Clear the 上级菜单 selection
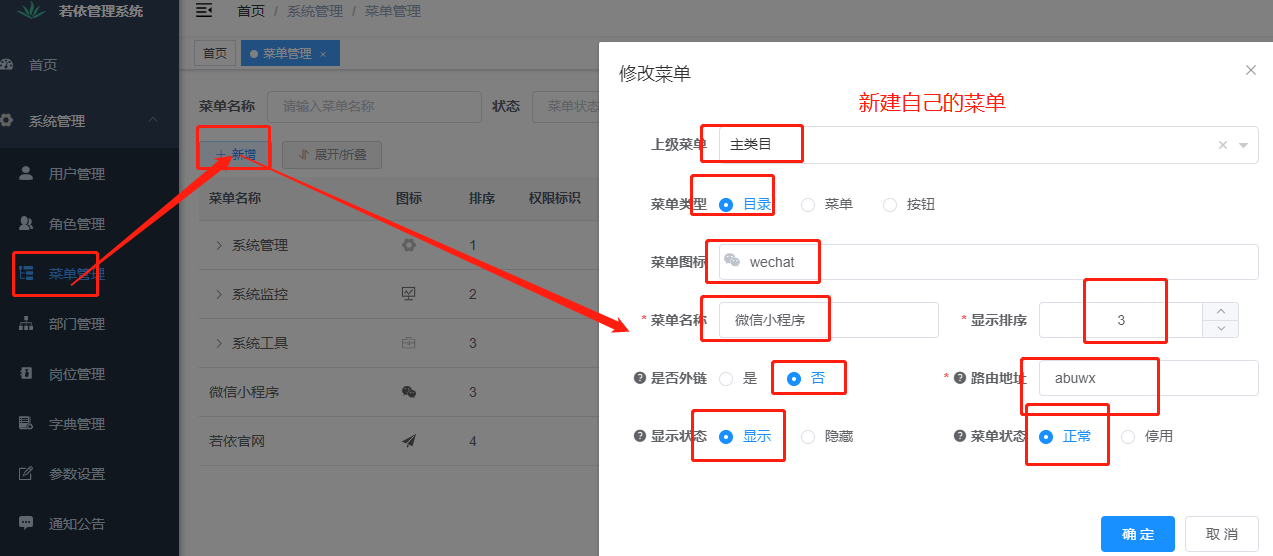Image resolution: width=1273 pixels, height=556 pixels. 1222,145
